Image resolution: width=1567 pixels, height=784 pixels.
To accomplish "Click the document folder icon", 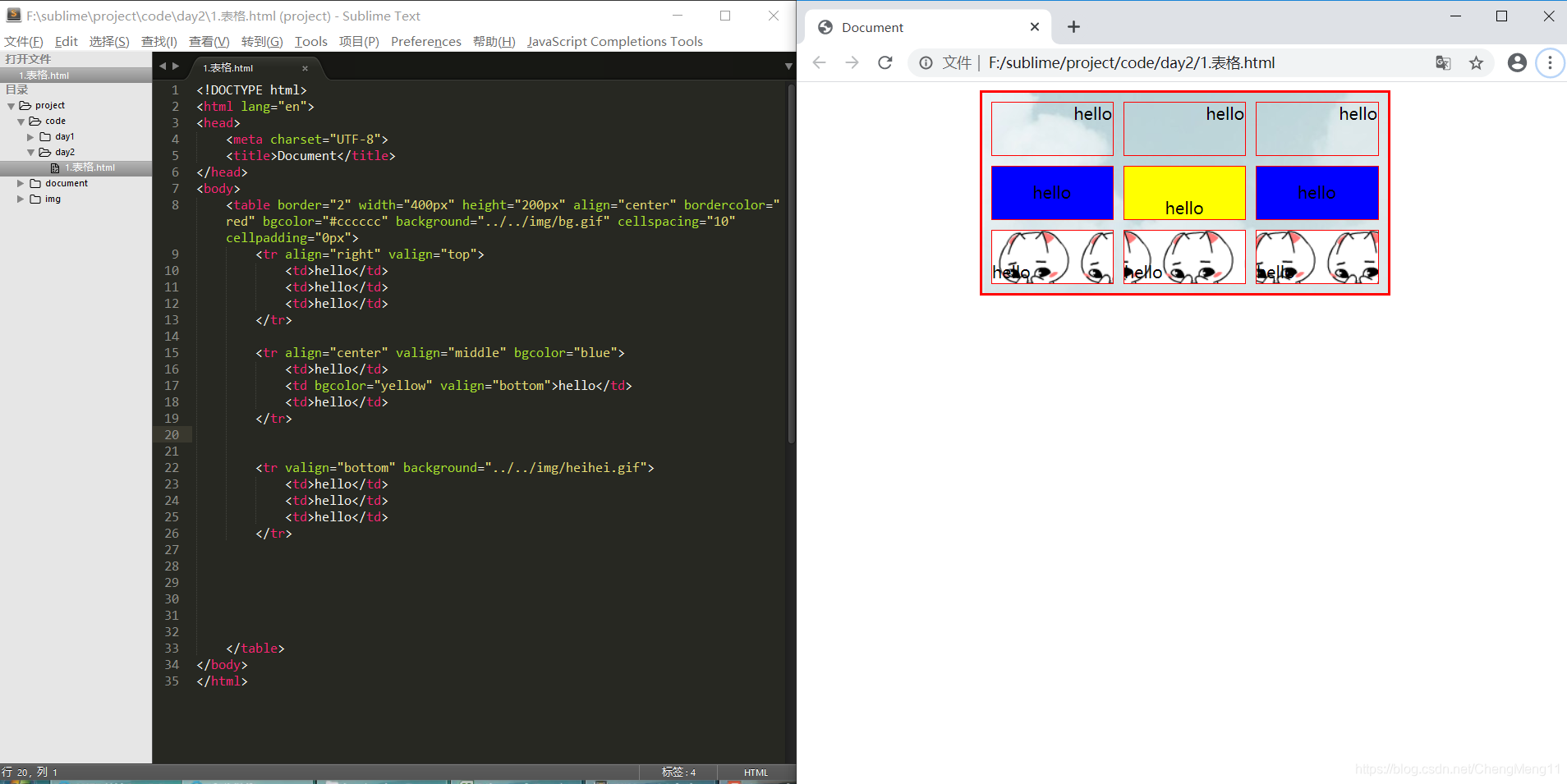I will click(x=36, y=184).
